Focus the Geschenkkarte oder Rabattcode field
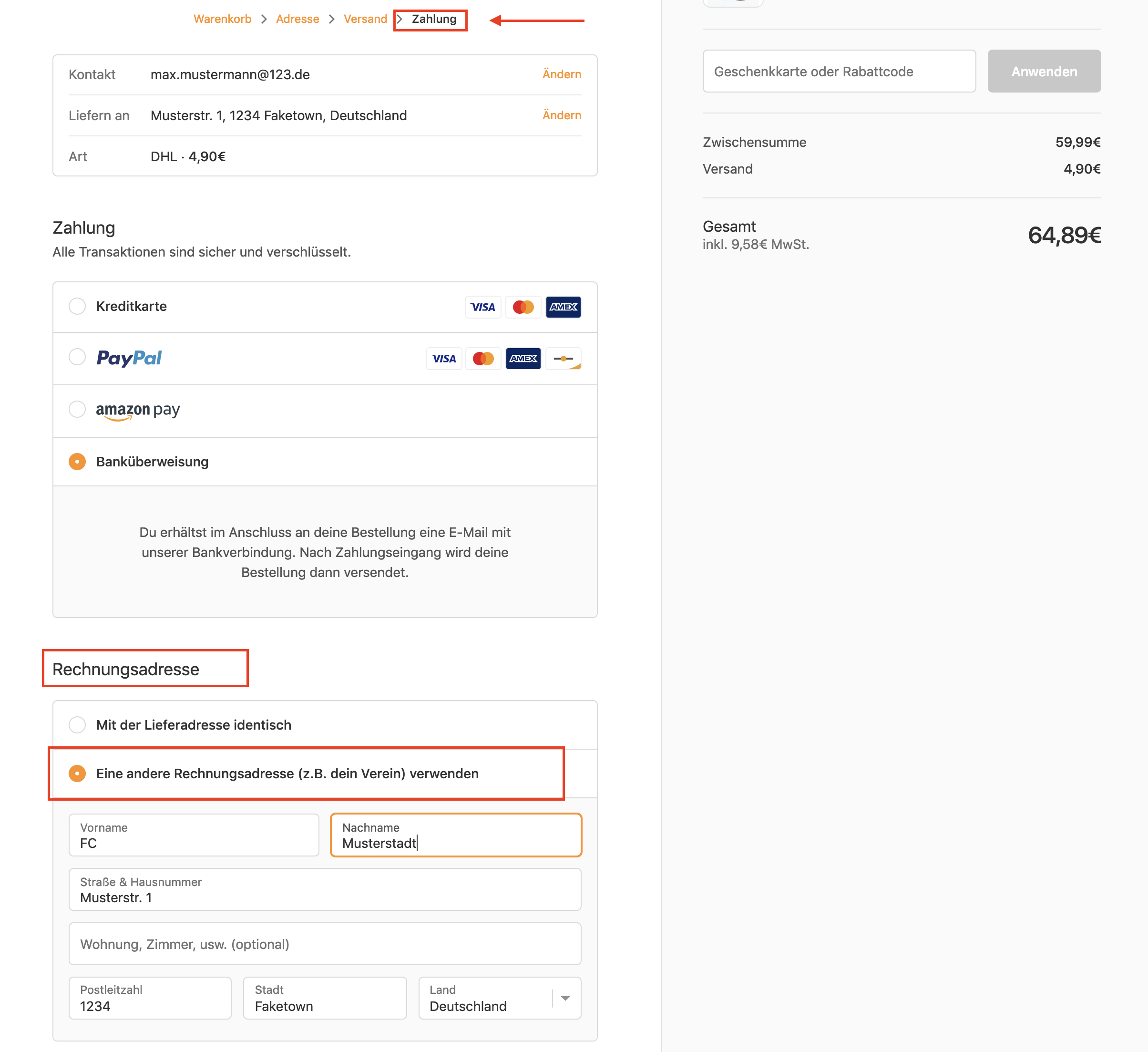 tap(838, 71)
